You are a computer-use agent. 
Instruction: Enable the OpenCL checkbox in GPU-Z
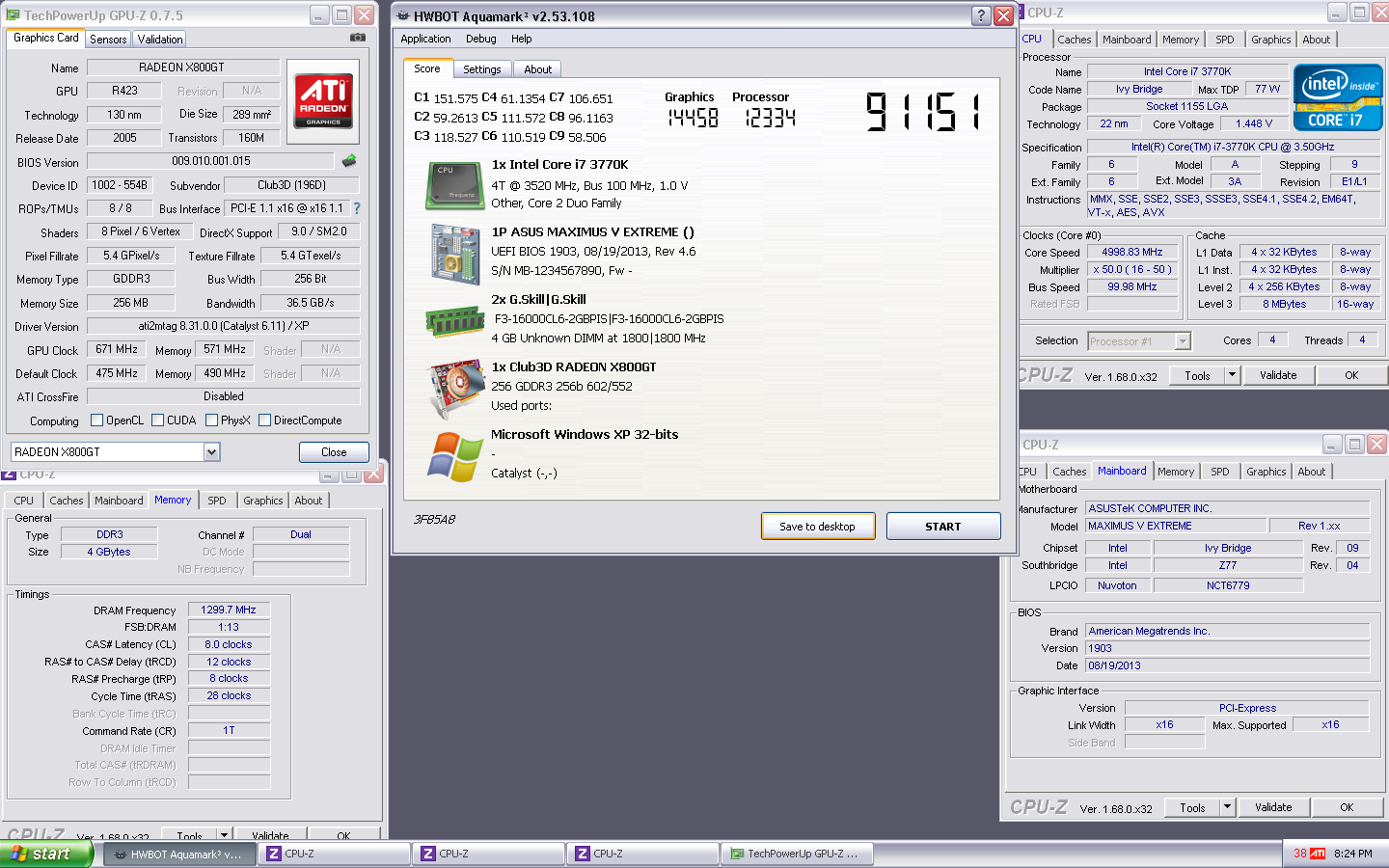[96, 420]
